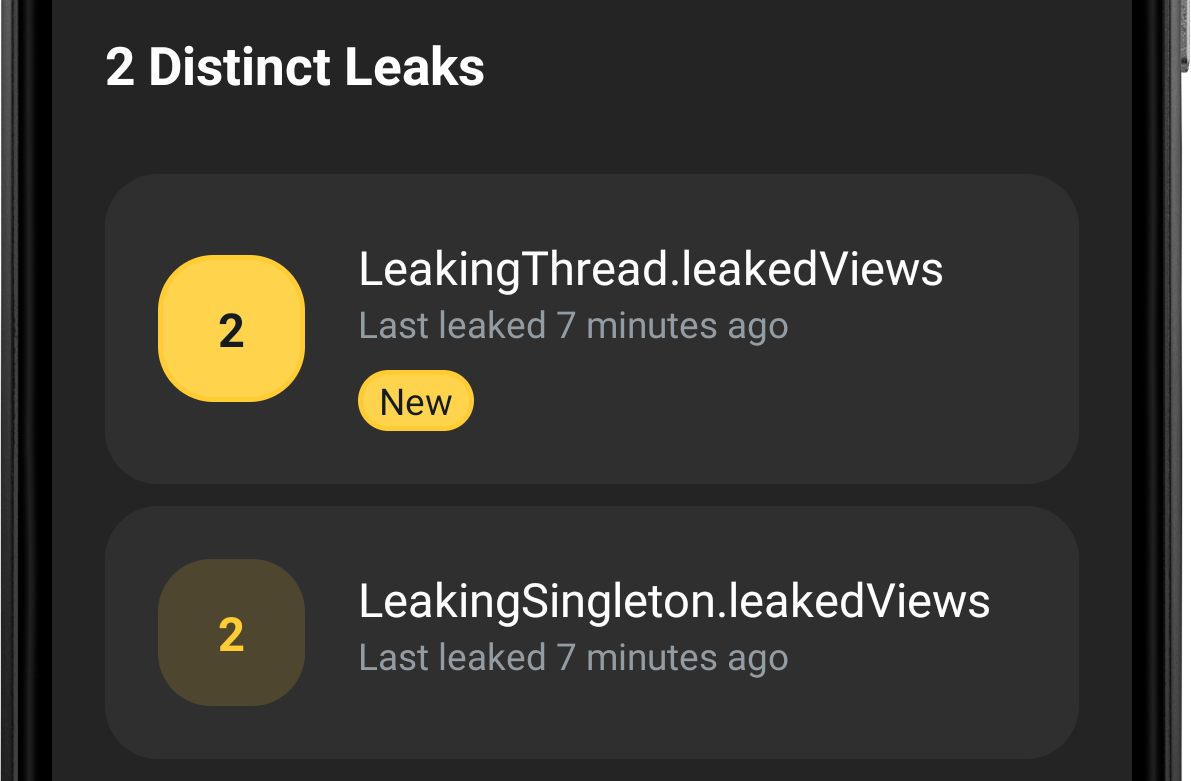Click the yellow New chip

pos(415,400)
